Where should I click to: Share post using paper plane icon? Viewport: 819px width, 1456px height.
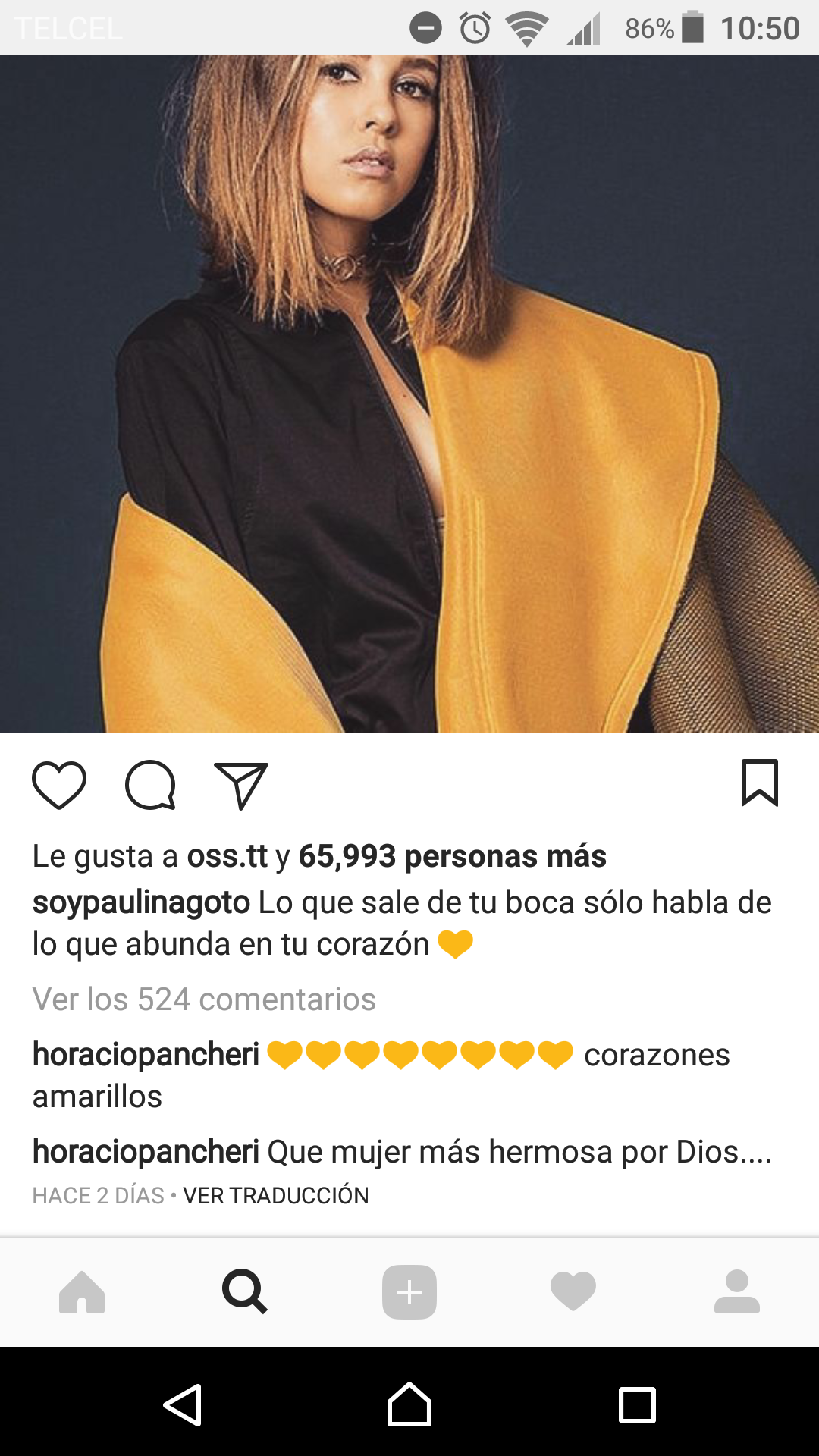[241, 785]
